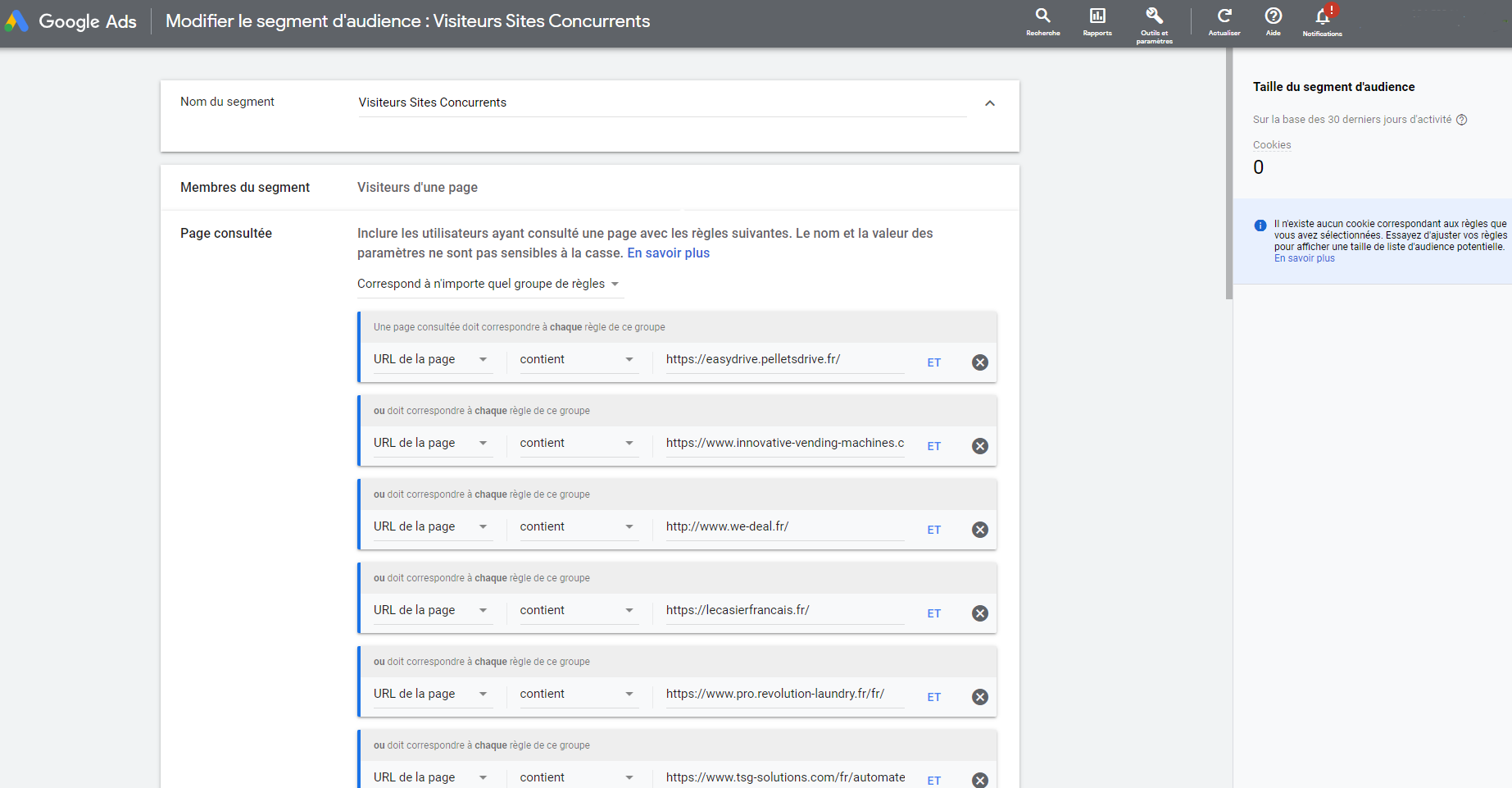The height and width of the screenshot is (788, 1512).
Task: Open the Aide help icon
Action: (1273, 21)
